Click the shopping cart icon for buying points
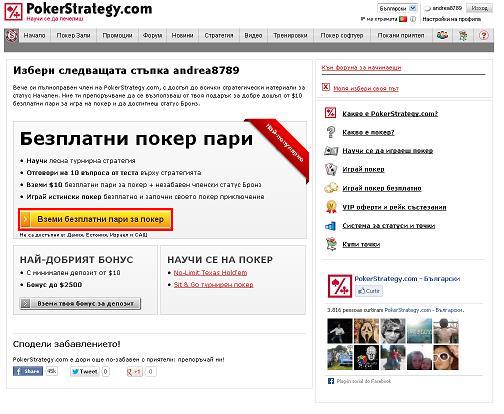Viewport: 504px width, 414px height. click(331, 244)
